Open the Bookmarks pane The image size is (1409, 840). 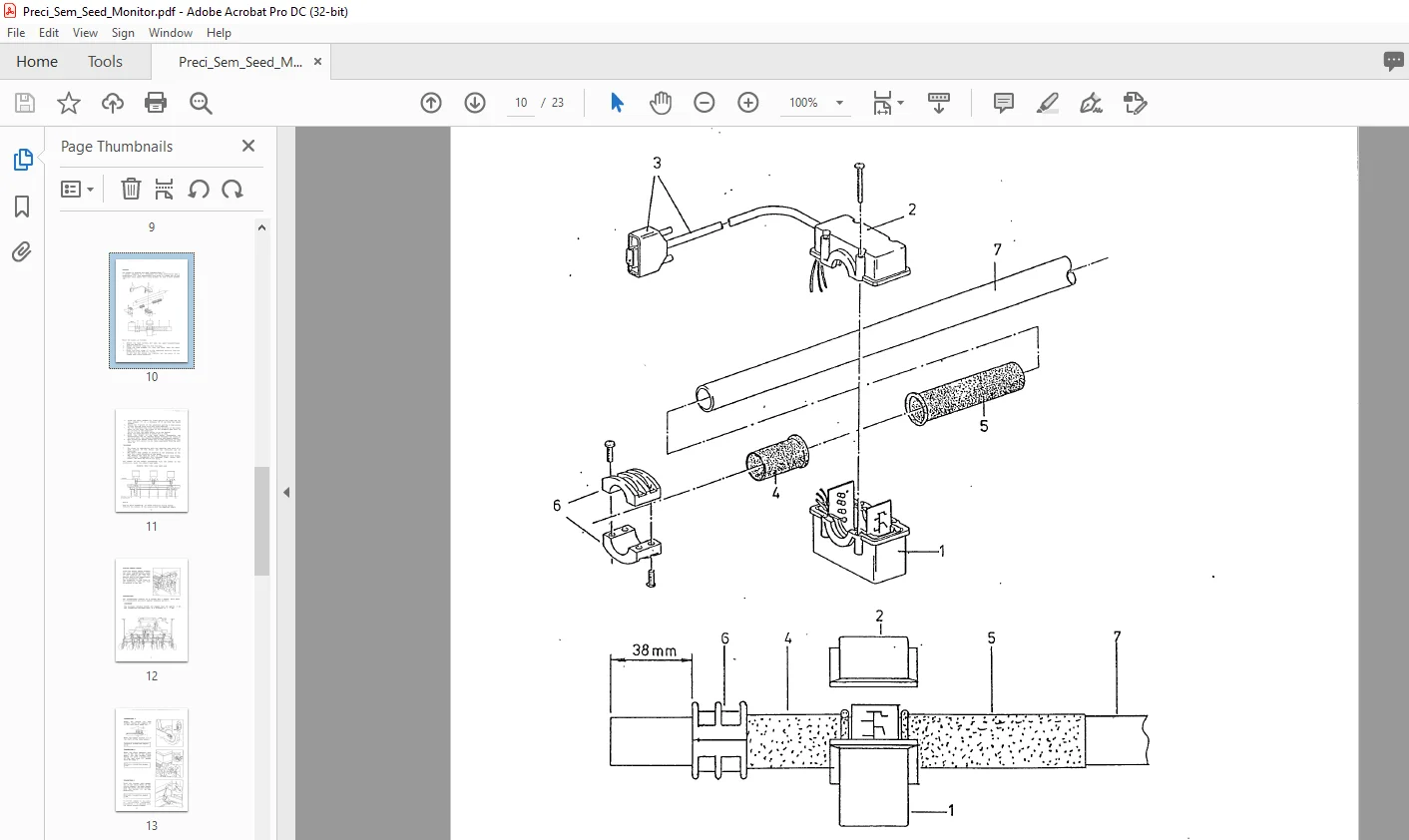[x=22, y=207]
